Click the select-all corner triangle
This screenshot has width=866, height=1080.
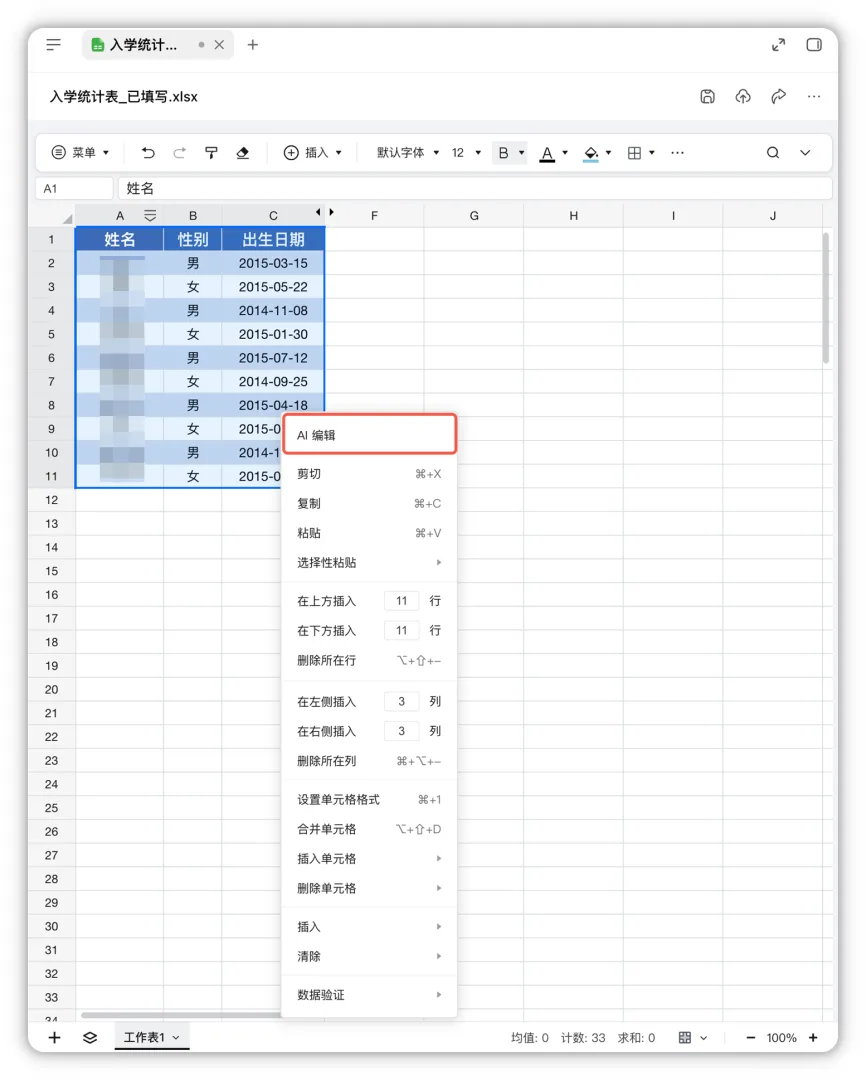[x=68, y=218]
